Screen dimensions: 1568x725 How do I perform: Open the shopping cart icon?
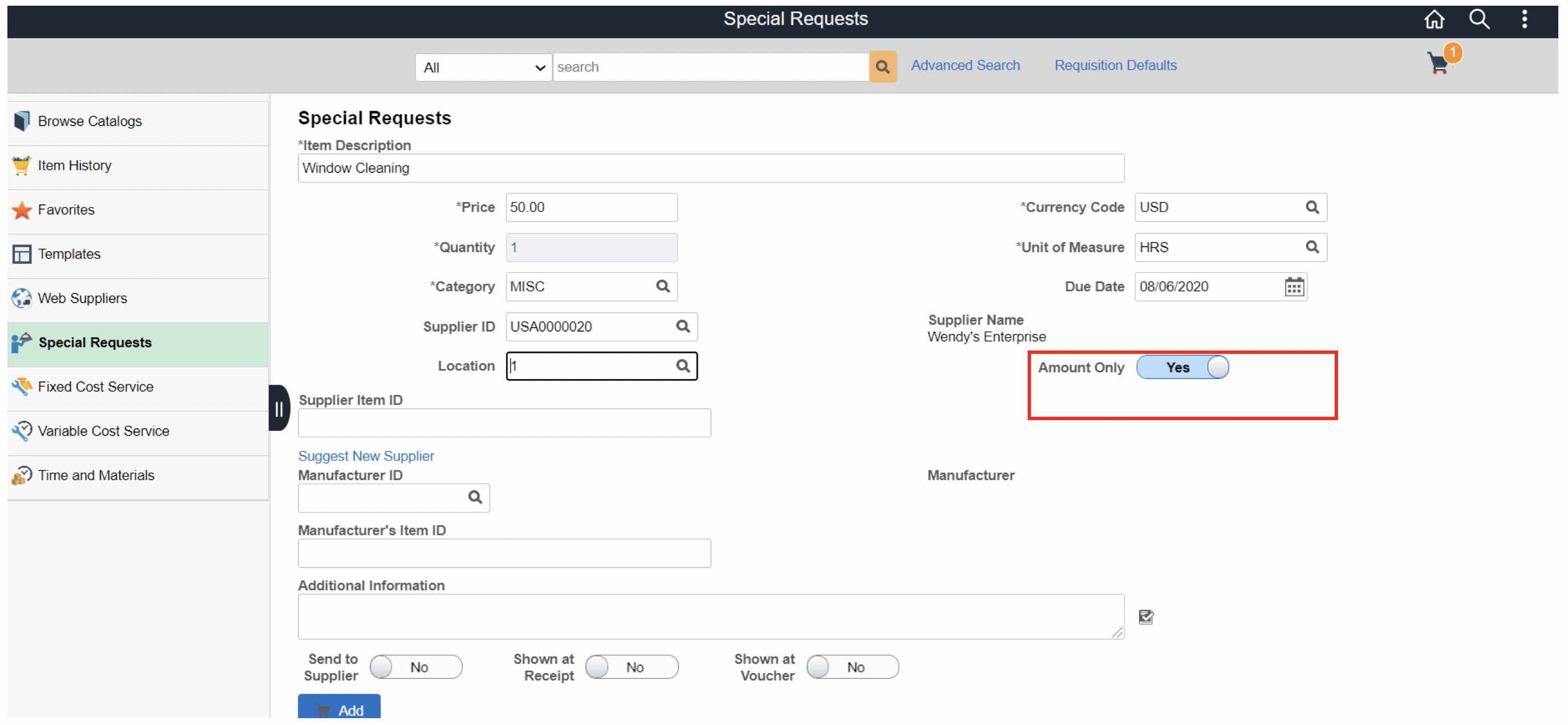[x=1438, y=63]
